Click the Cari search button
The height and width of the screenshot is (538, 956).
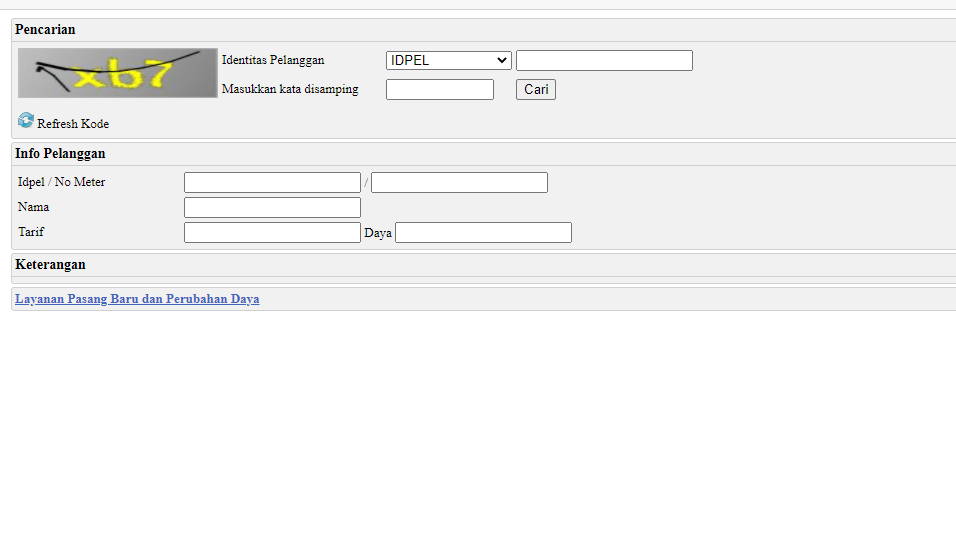(x=536, y=90)
